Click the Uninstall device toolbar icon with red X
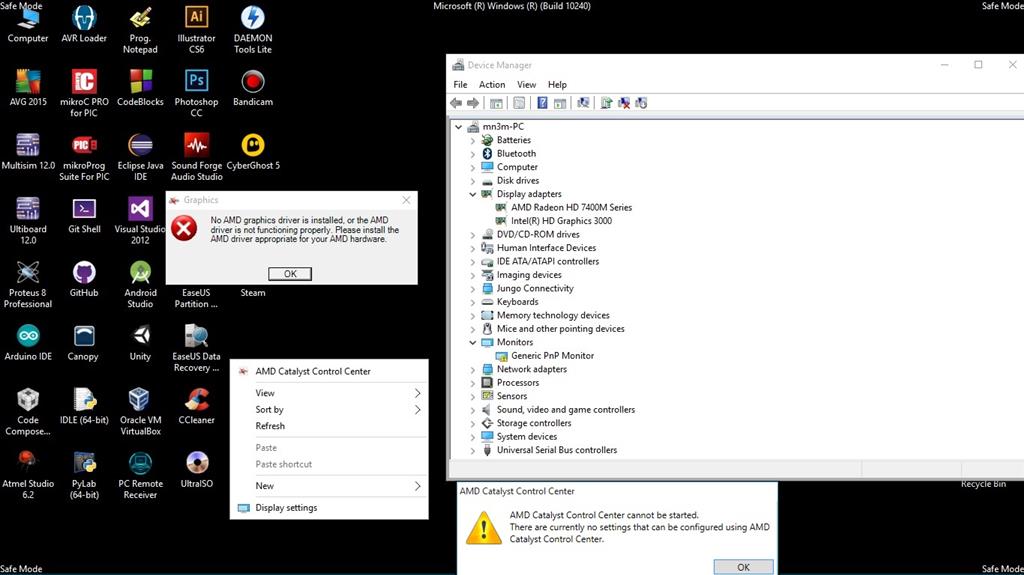This screenshot has width=1024, height=575. click(x=624, y=103)
